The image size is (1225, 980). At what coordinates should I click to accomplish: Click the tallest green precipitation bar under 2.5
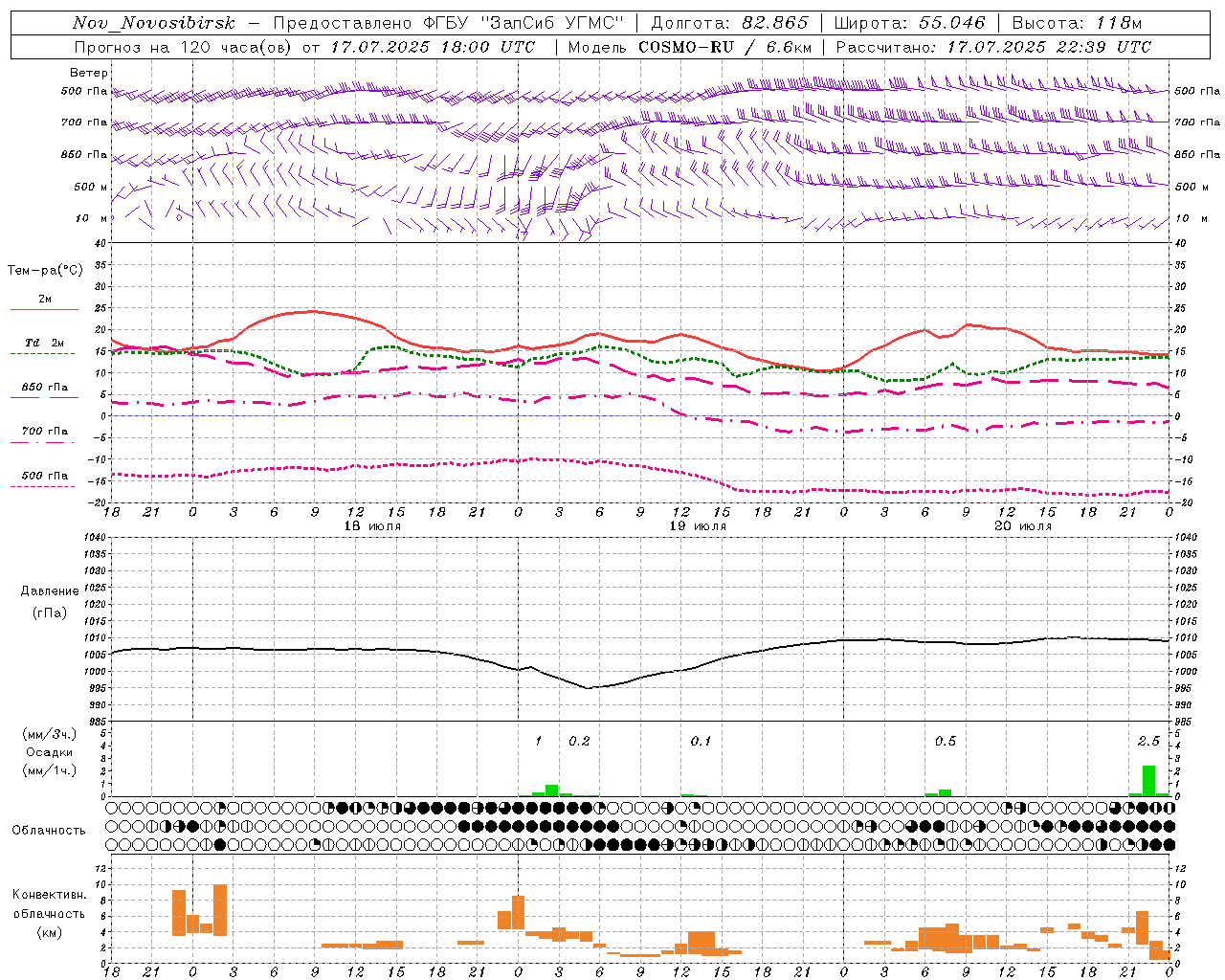pyautogui.click(x=1148, y=781)
